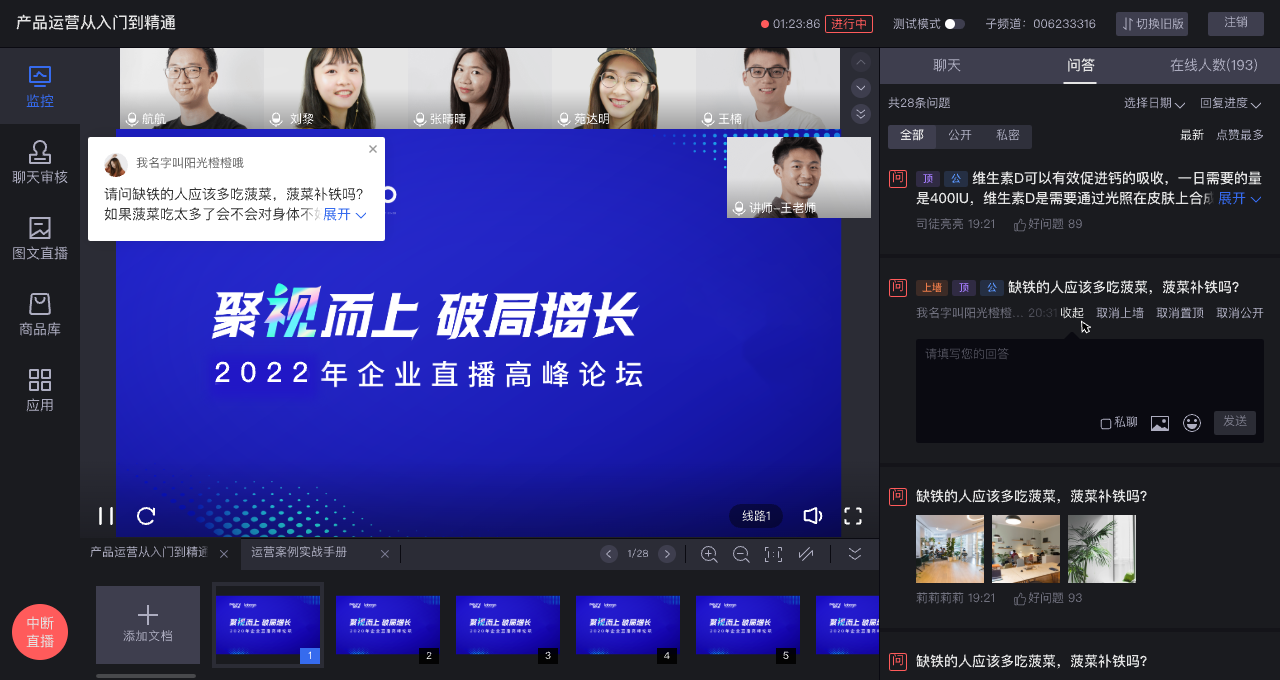This screenshot has width=1280, height=680.
Task: Toggle the 测试模式 test mode switch
Action: pos(955,24)
